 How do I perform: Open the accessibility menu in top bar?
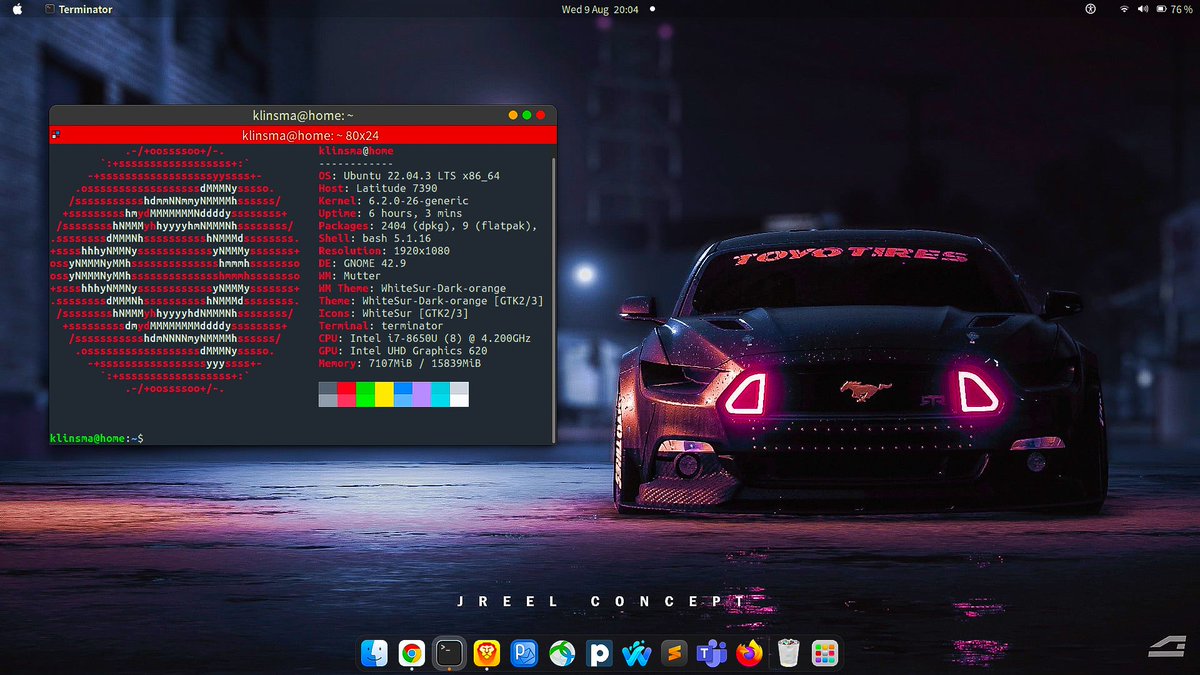click(1091, 9)
